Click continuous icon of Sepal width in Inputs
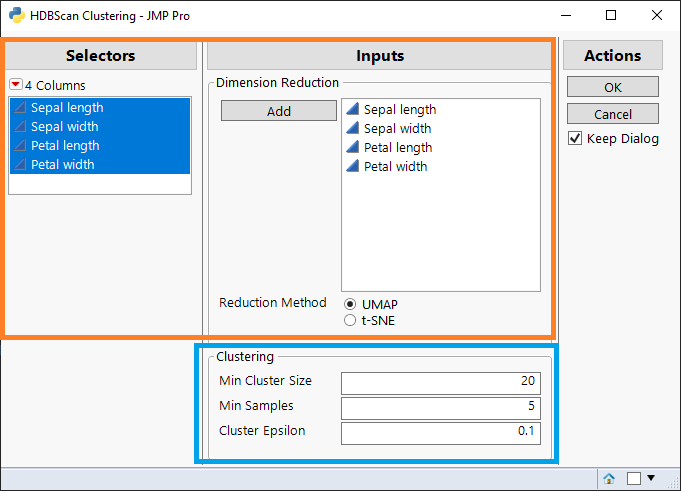681x491 pixels. click(x=352, y=129)
